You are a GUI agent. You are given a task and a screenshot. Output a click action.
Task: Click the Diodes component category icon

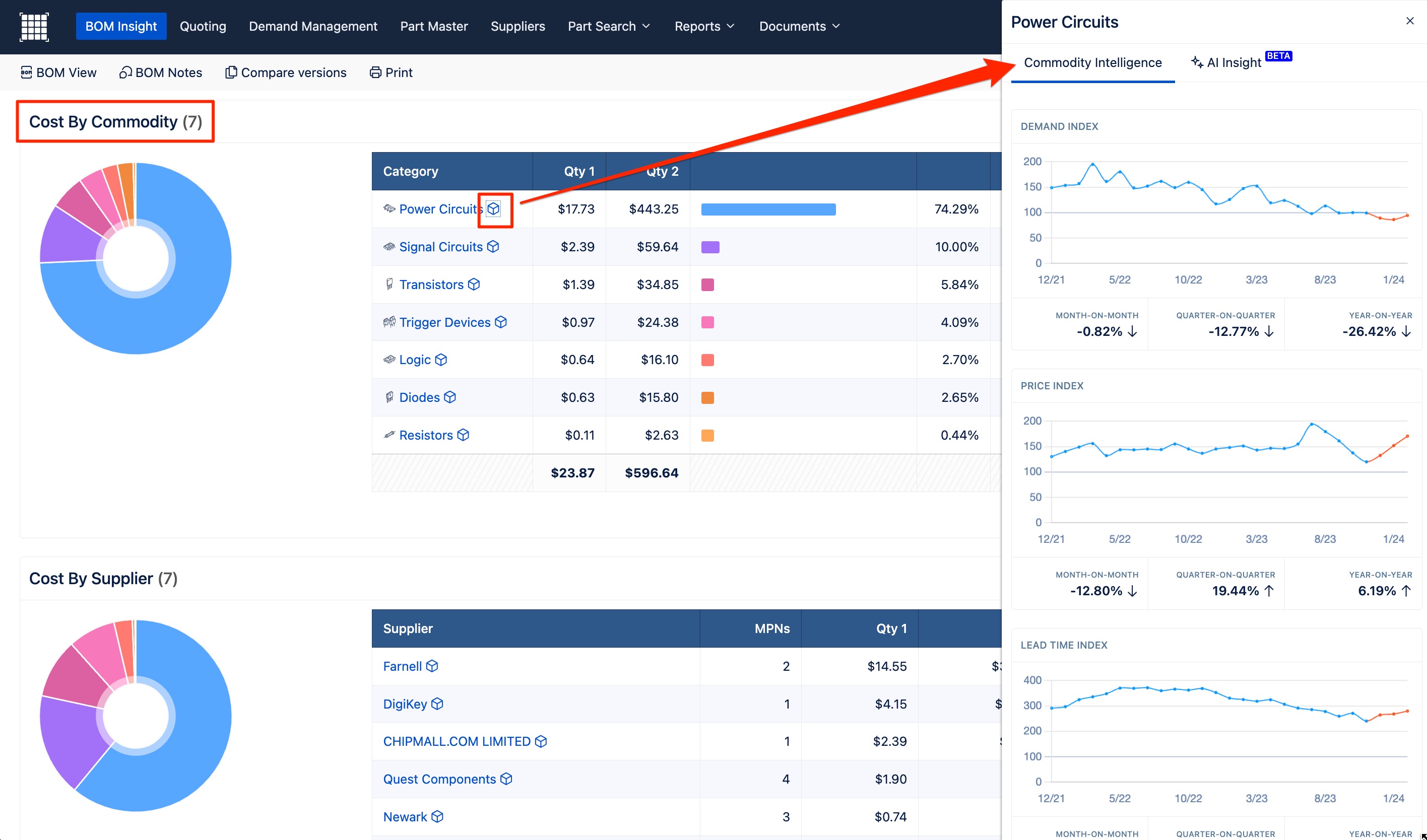[389, 397]
